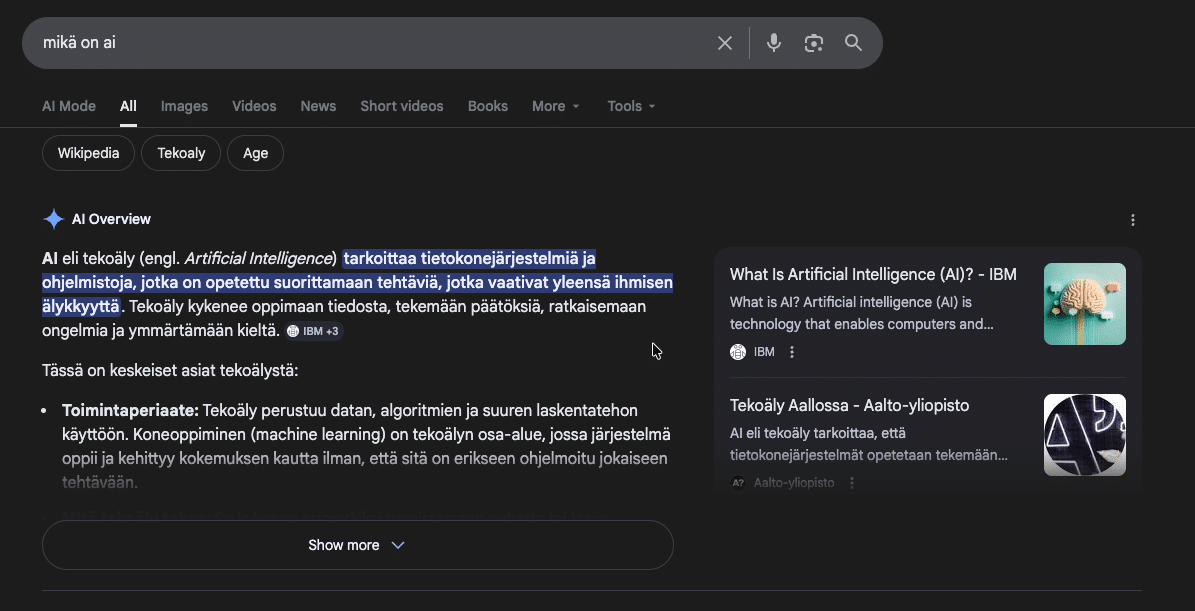Open the Tools dropdown
The image size is (1195, 611).
[631, 105]
